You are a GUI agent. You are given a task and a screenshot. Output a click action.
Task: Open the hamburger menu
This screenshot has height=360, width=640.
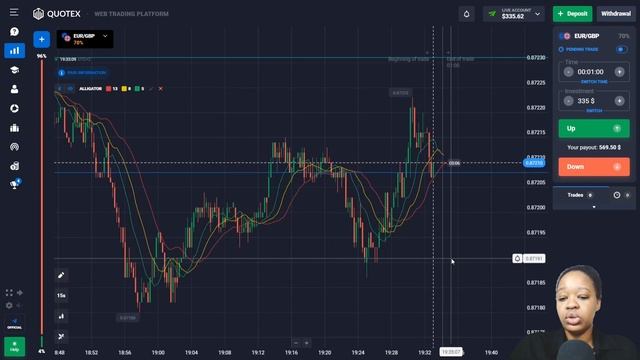pos(14,12)
